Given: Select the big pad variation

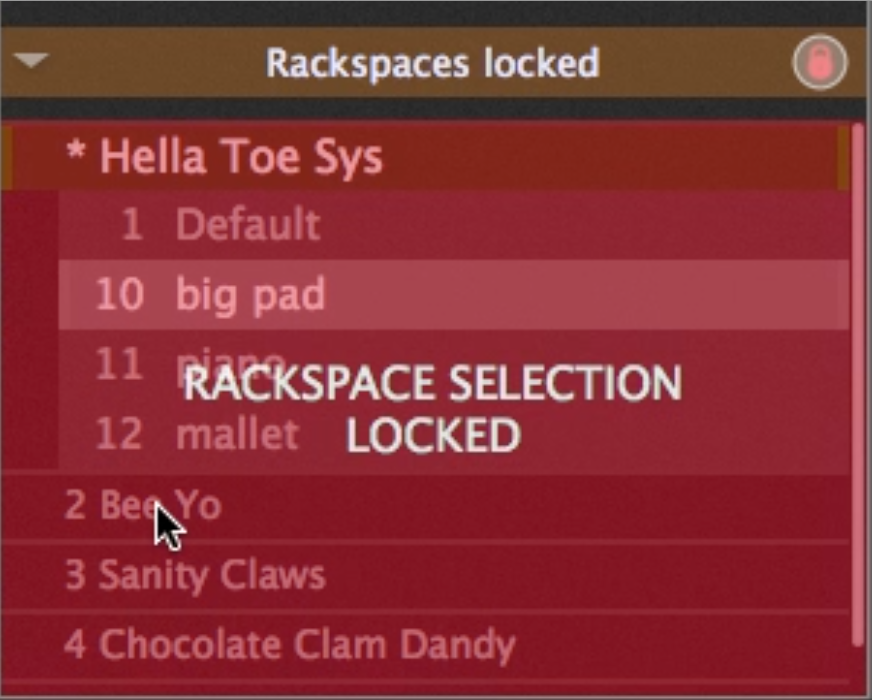Looking at the screenshot, I should coord(454,294).
